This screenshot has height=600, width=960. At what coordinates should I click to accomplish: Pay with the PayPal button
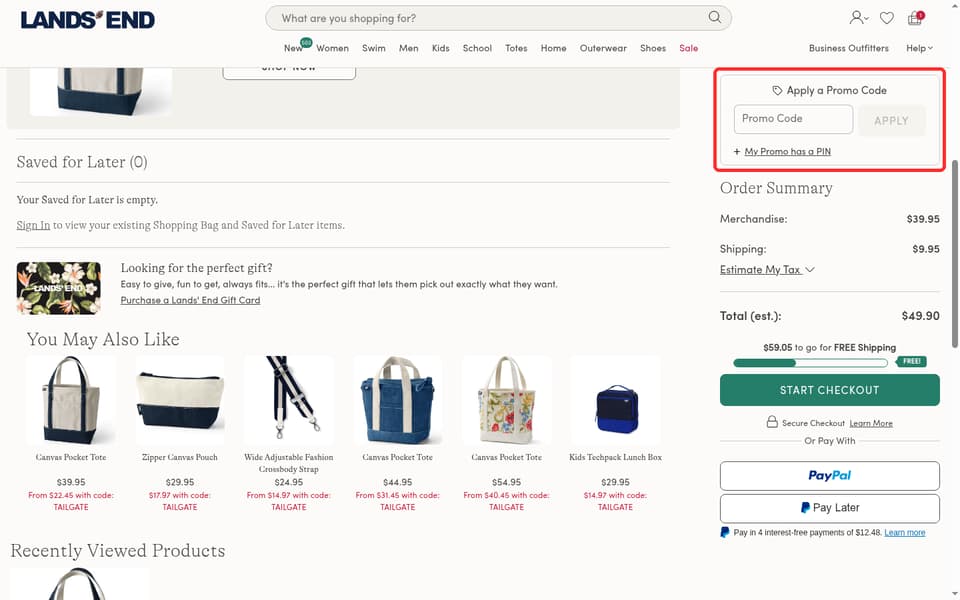829,476
